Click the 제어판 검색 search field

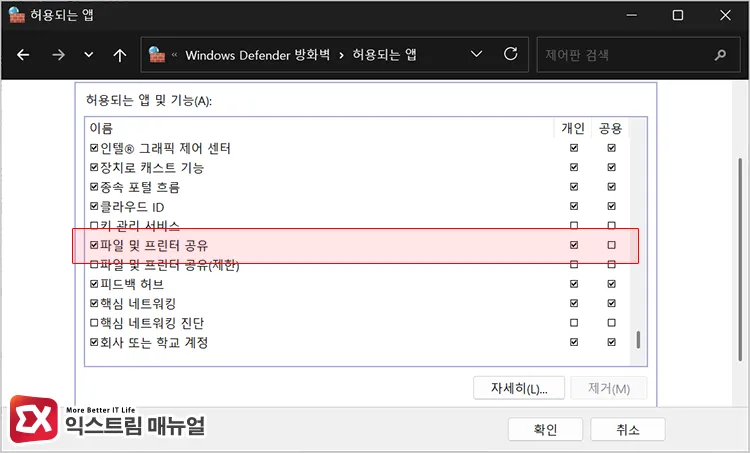pyautogui.click(x=639, y=55)
